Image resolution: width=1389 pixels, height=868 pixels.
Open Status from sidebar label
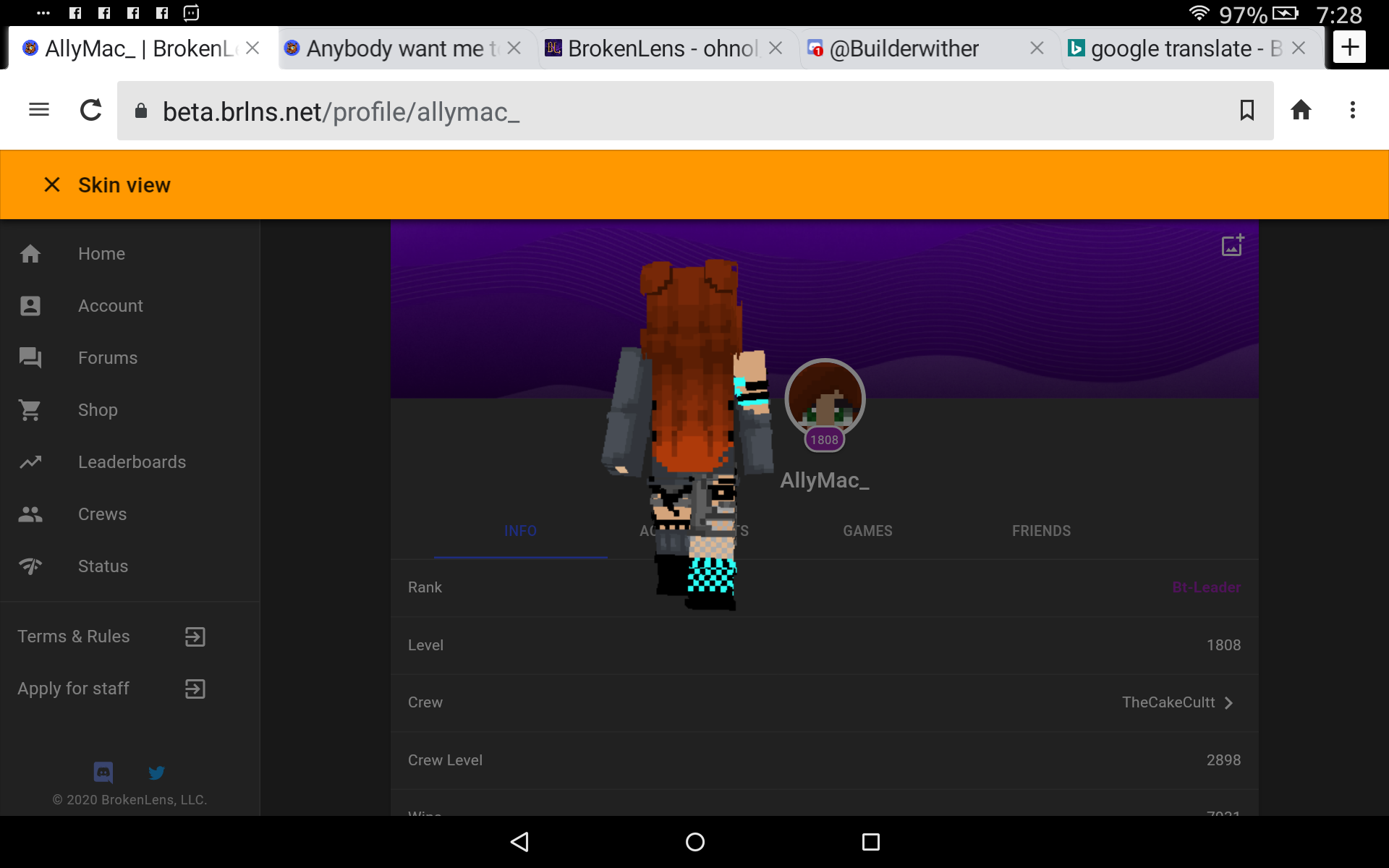coord(103,566)
